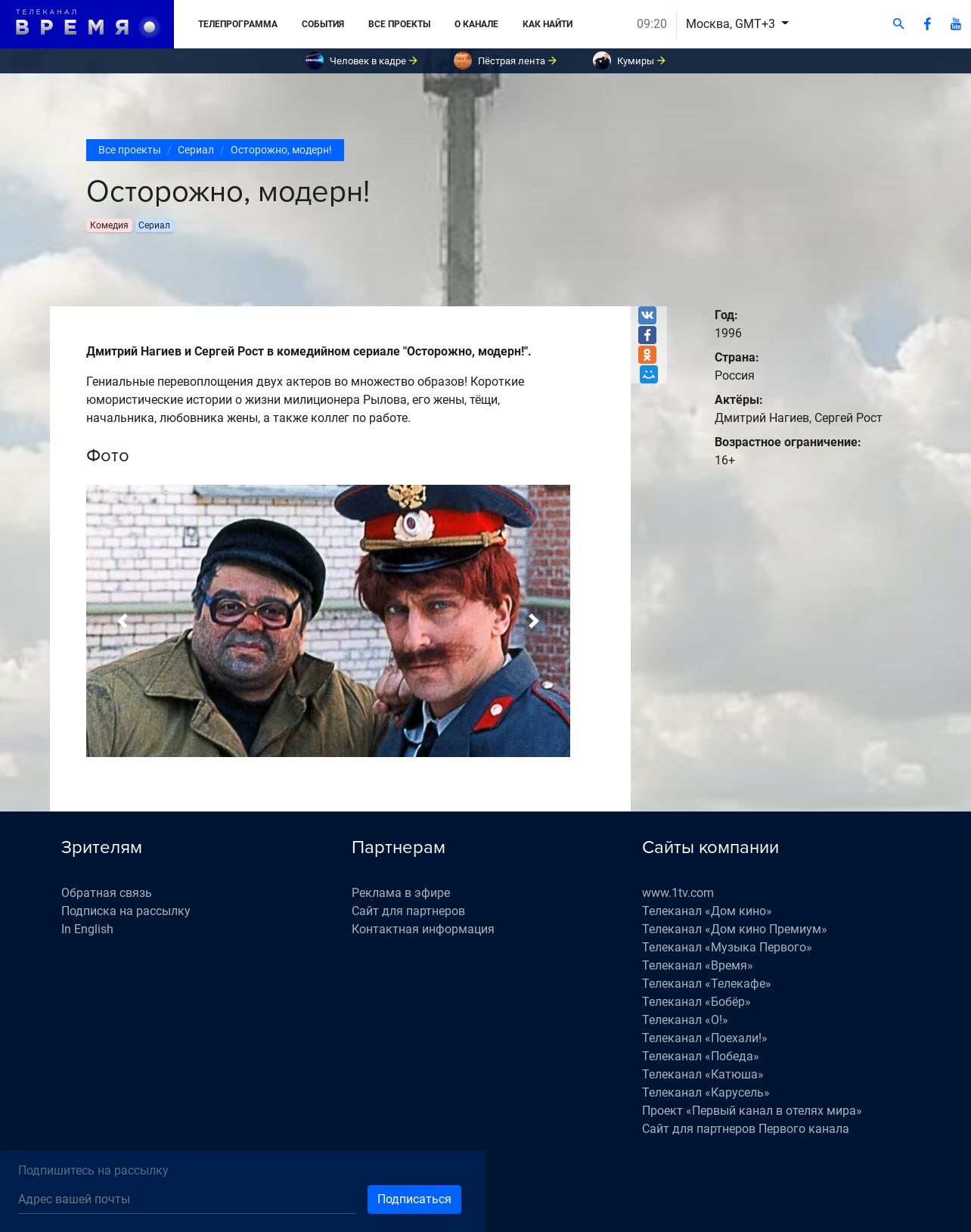
Task: Open Телеканал «Дом кино Премиум» link
Action: pyautogui.click(x=734, y=929)
